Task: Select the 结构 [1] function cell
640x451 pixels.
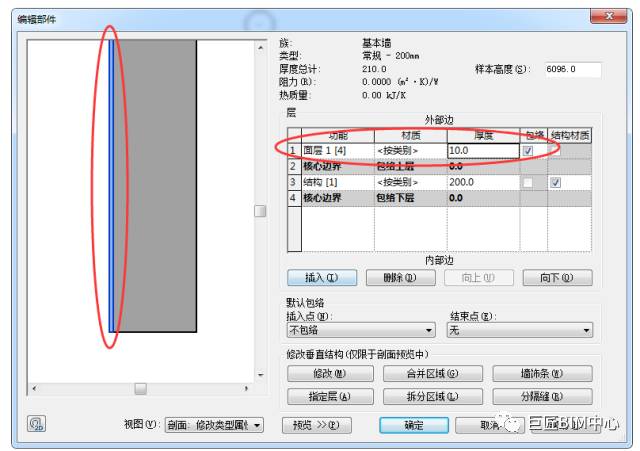Action: pos(338,182)
